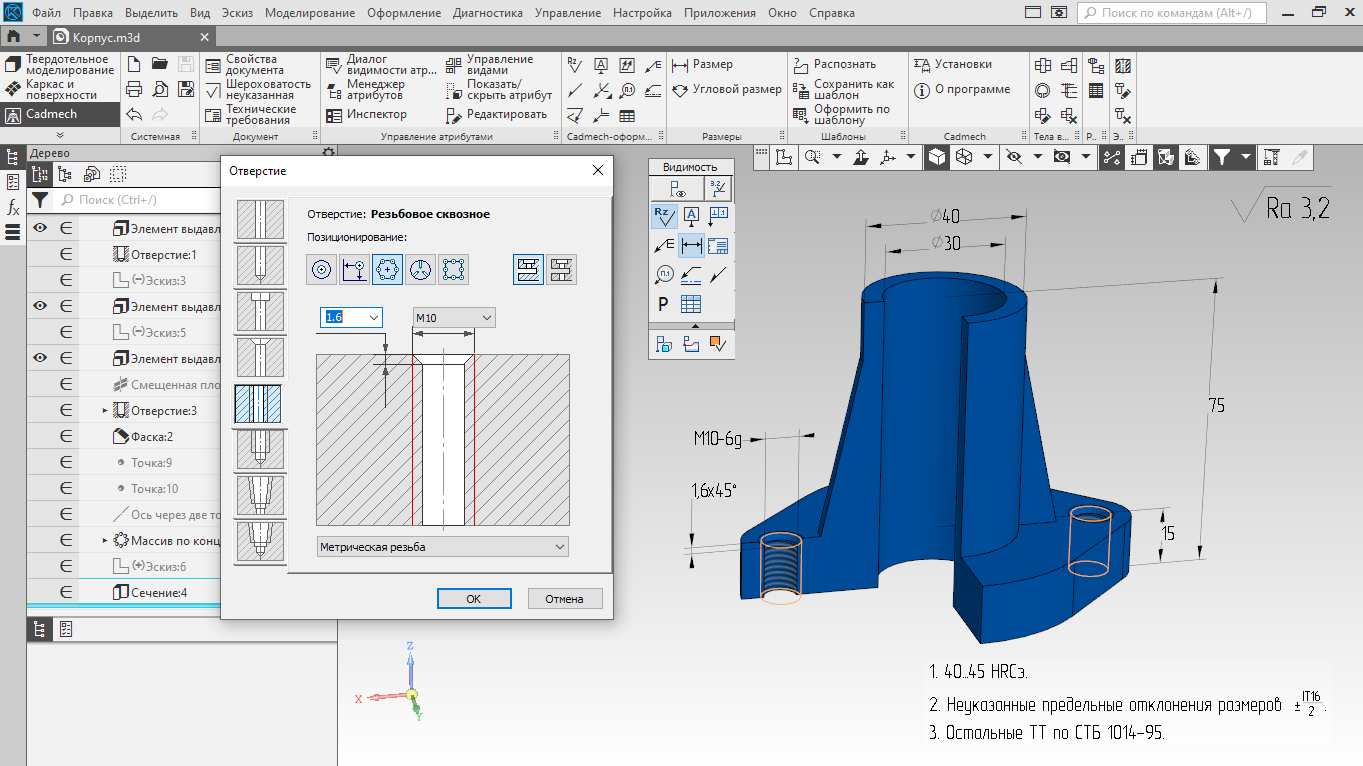
Task: Choose circular pattern positioning option
Action: 388,269
